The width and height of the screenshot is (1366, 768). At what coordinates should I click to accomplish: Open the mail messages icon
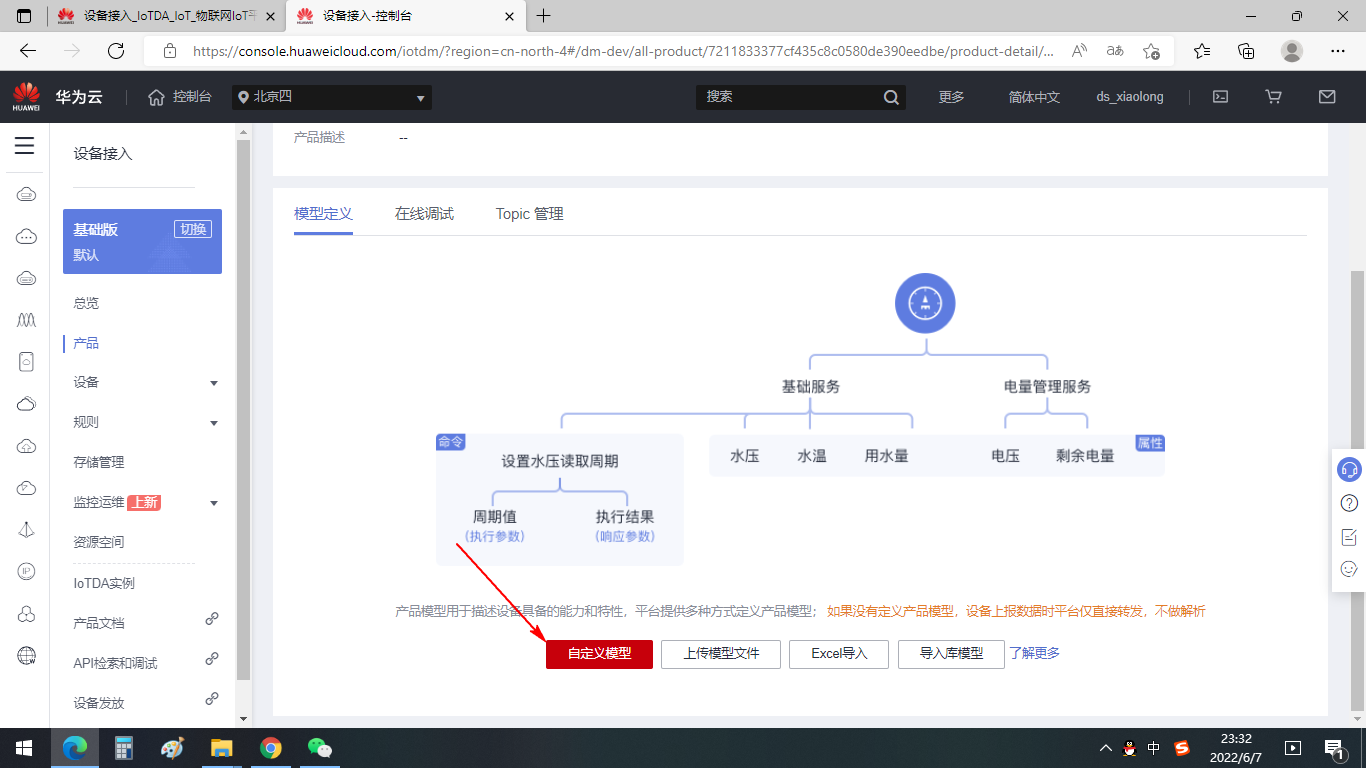click(1327, 97)
